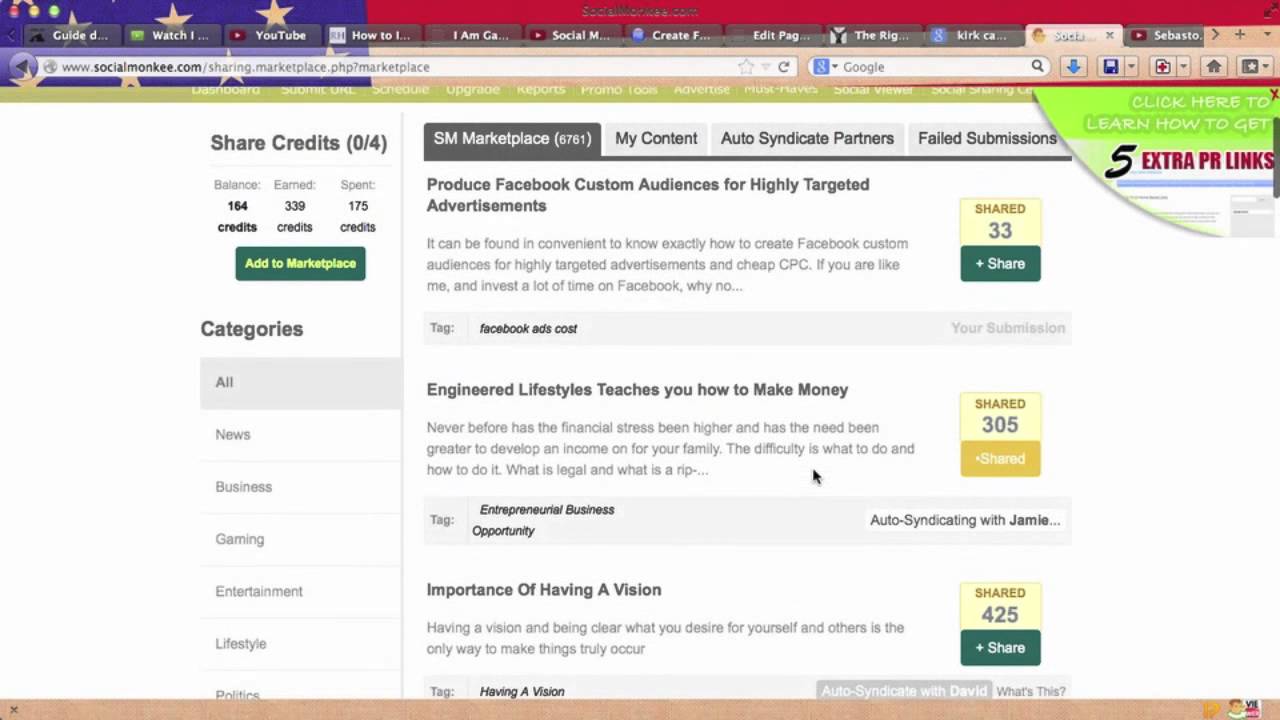The width and height of the screenshot is (1280, 720).
Task: Share the Facebook Custom Audiences post
Action: tap(1000, 264)
